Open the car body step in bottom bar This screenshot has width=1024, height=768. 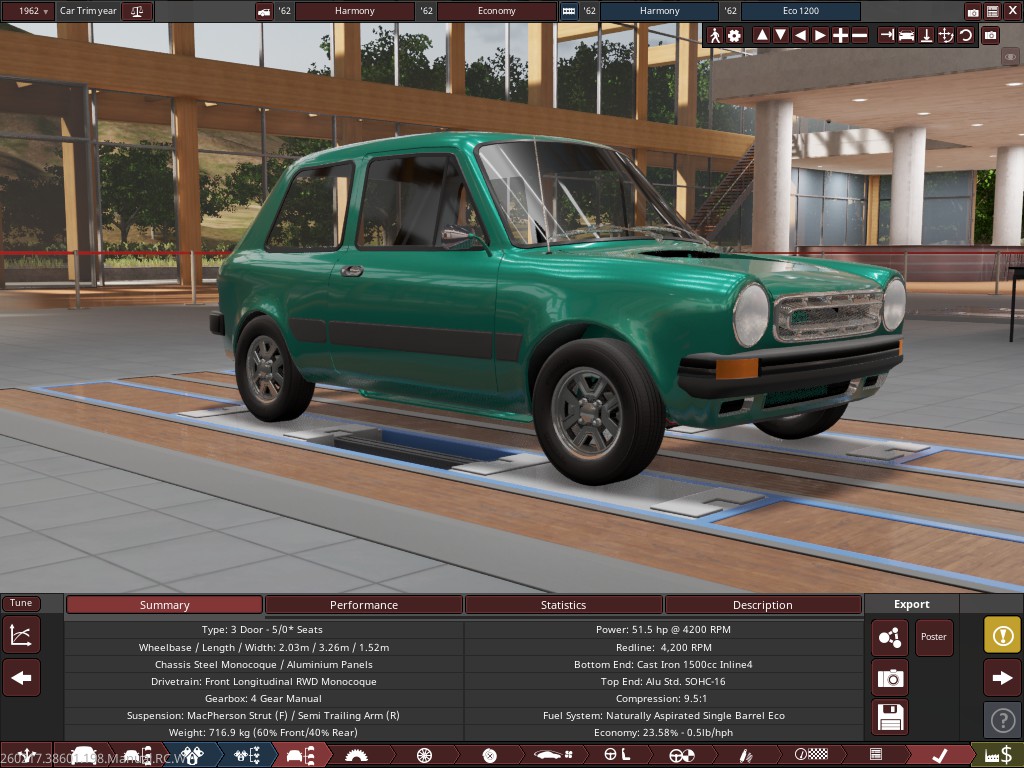click(x=82, y=756)
